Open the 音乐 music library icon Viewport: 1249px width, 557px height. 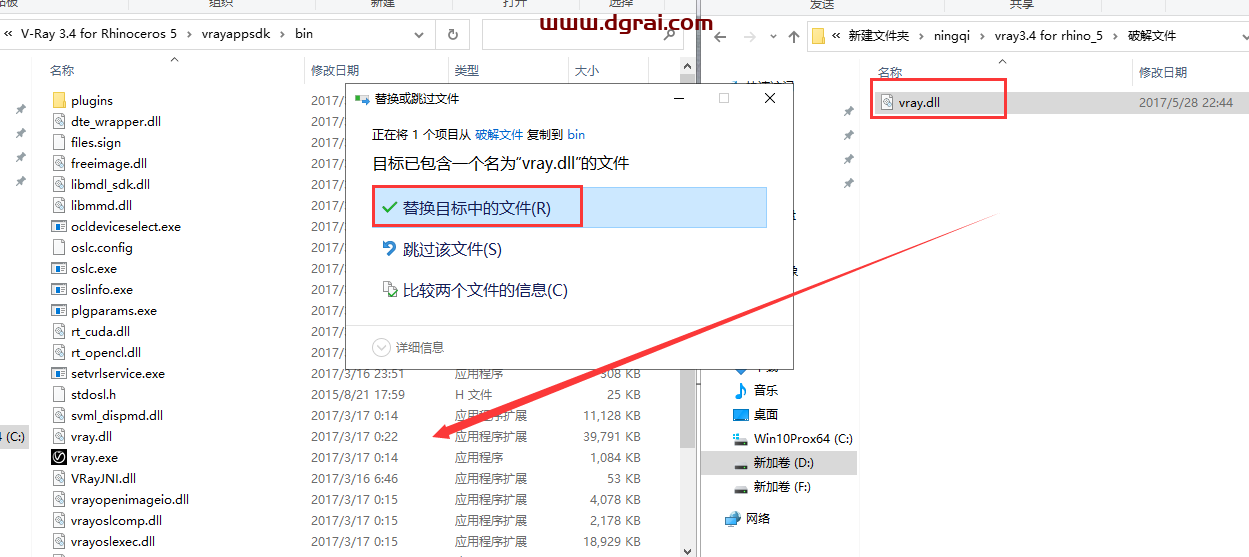click(741, 390)
